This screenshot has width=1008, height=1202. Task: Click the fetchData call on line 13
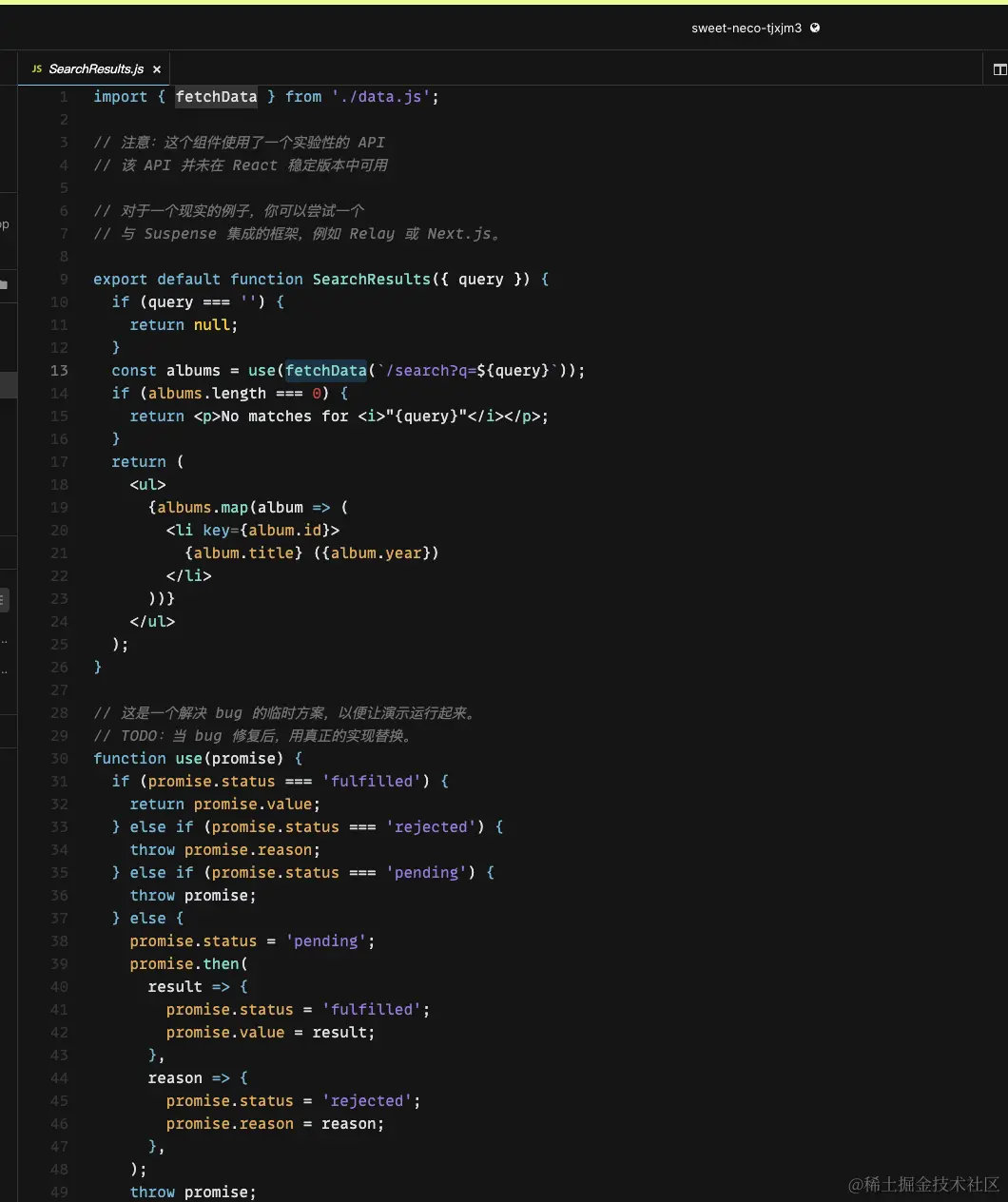pos(326,371)
